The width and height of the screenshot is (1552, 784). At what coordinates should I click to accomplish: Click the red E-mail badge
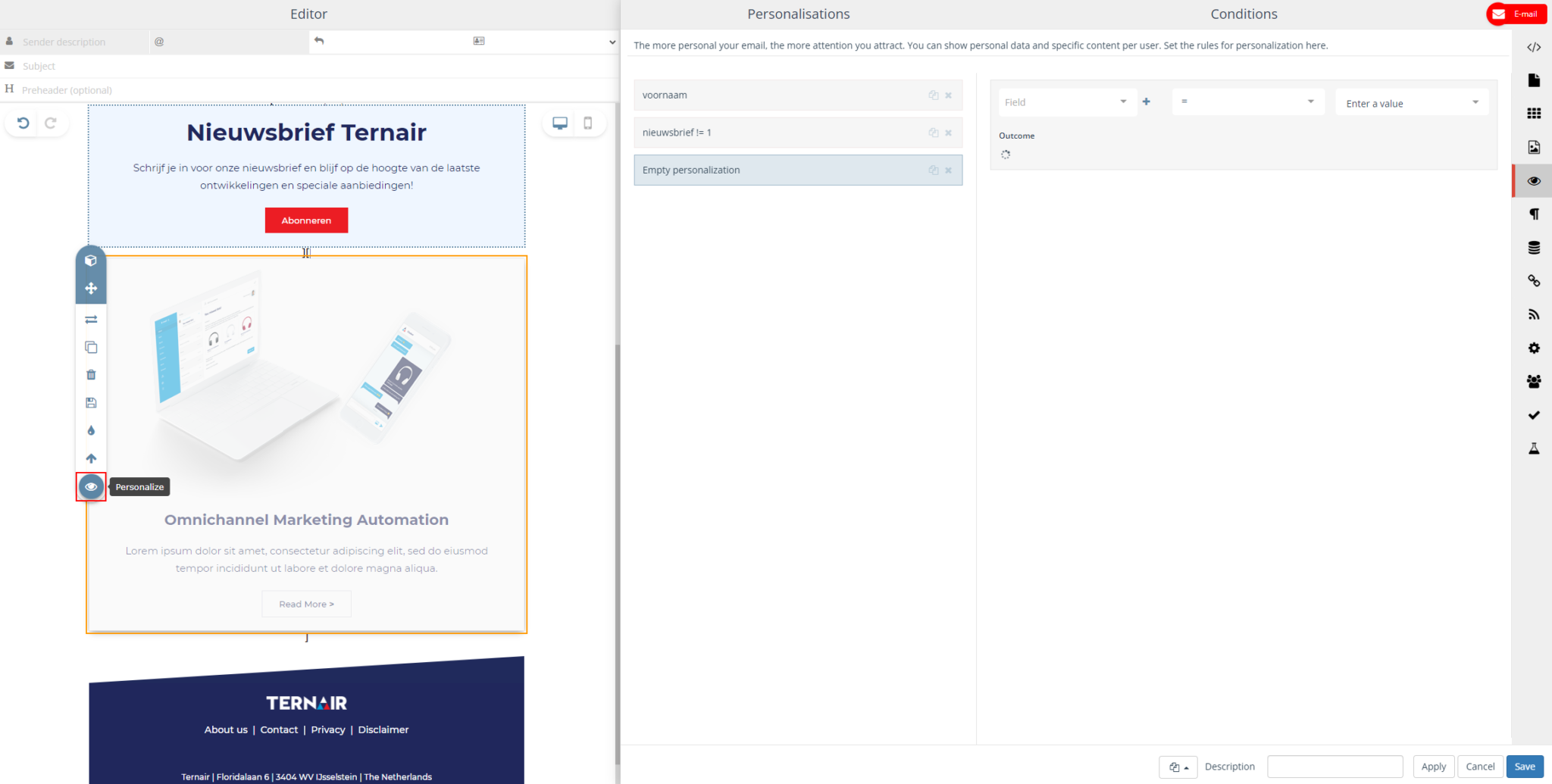1516,14
